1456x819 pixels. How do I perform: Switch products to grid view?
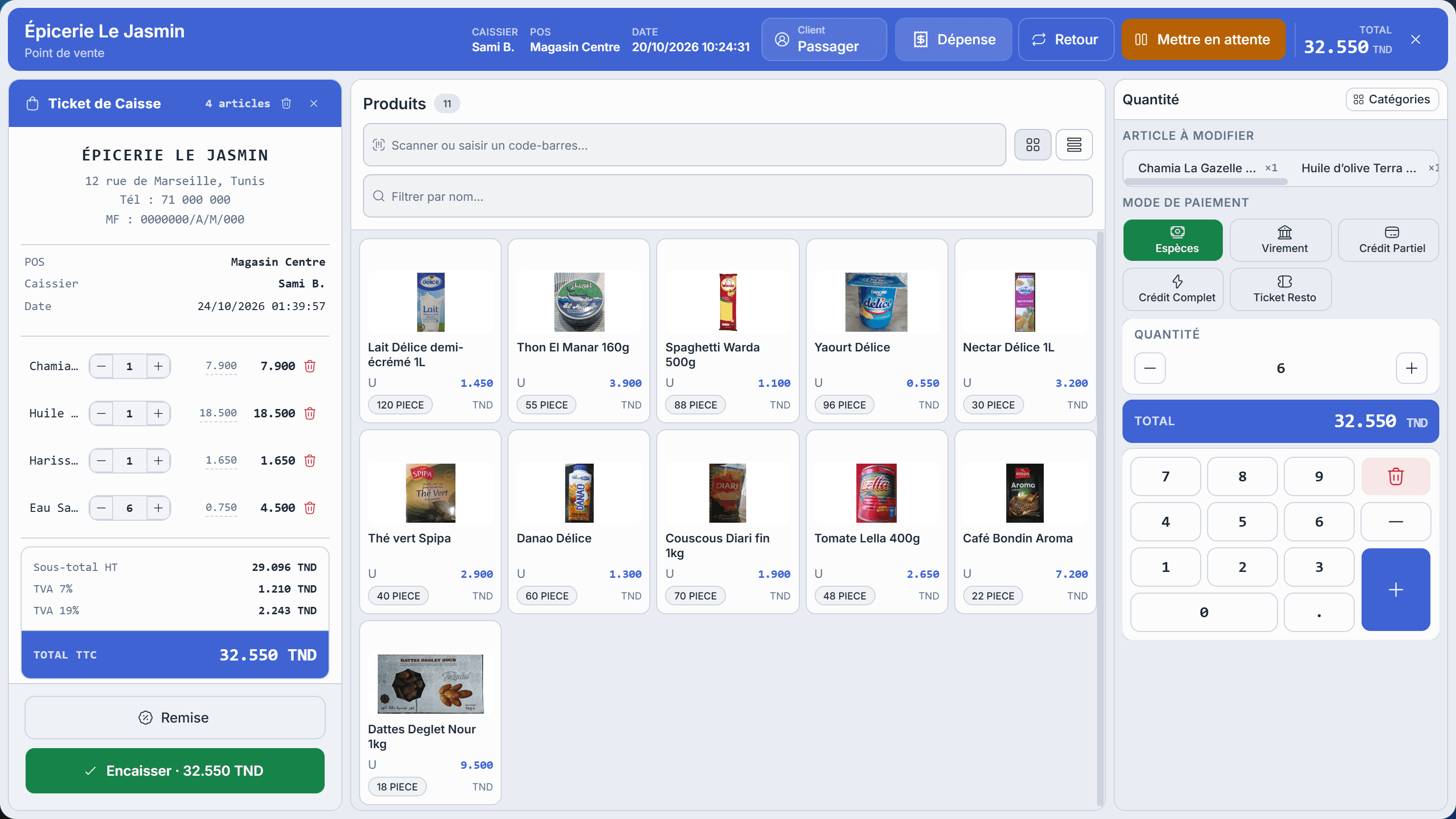(1032, 145)
